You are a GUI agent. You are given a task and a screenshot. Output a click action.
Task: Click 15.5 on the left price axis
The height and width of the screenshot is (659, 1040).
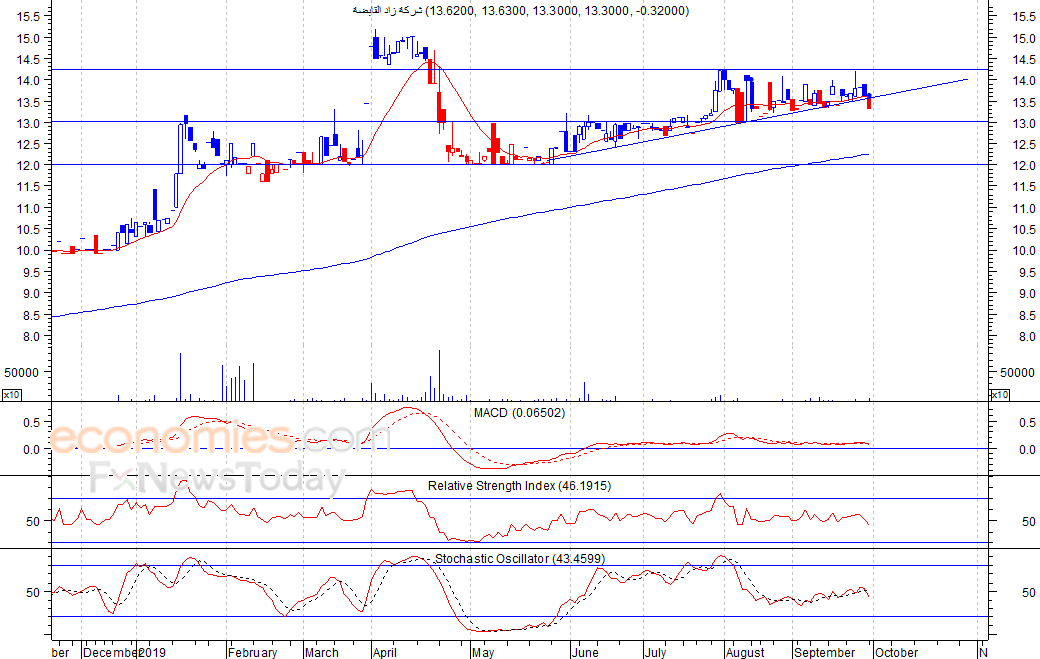click(29, 17)
